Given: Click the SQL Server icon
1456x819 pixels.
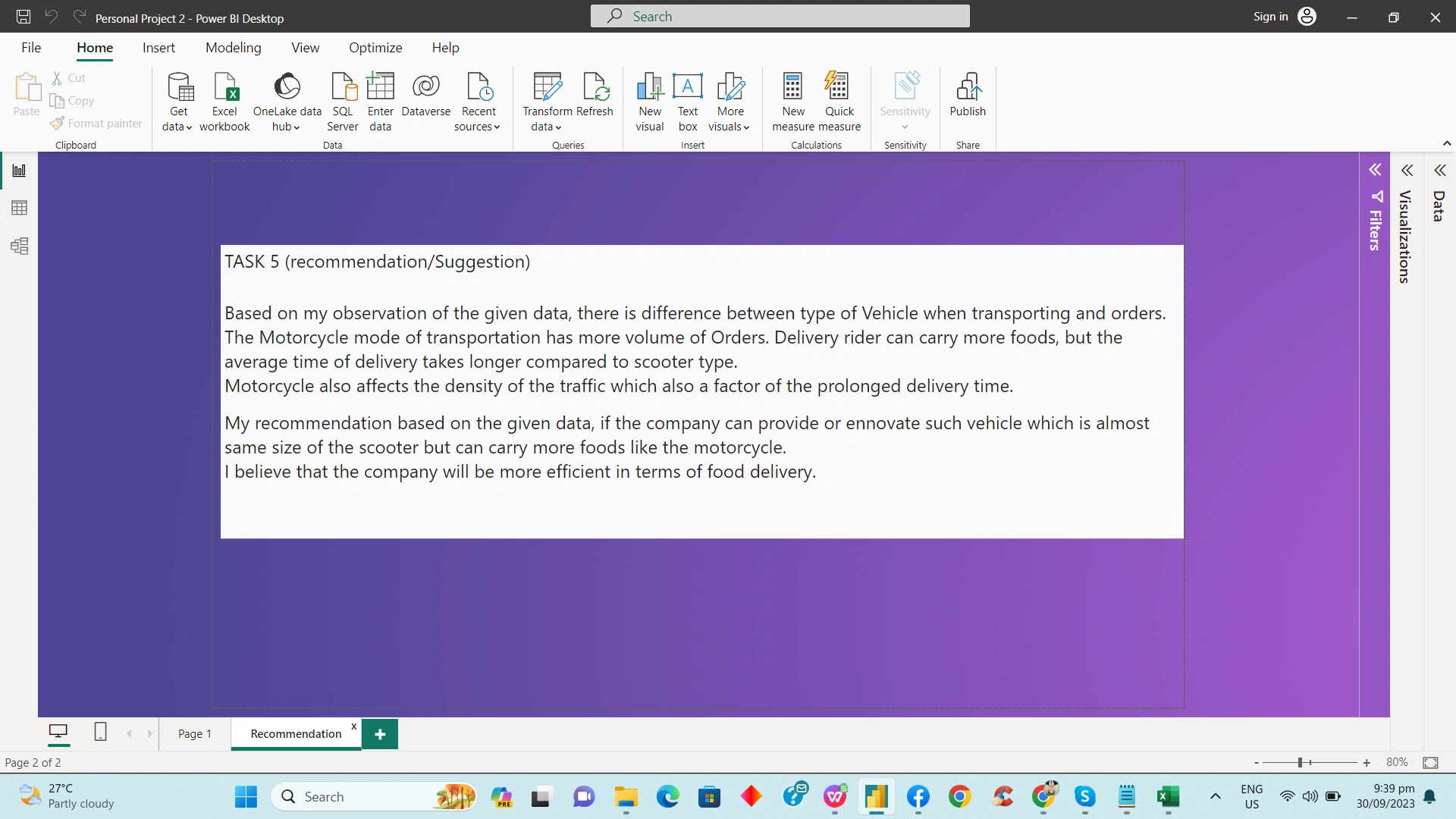Looking at the screenshot, I should click(343, 86).
